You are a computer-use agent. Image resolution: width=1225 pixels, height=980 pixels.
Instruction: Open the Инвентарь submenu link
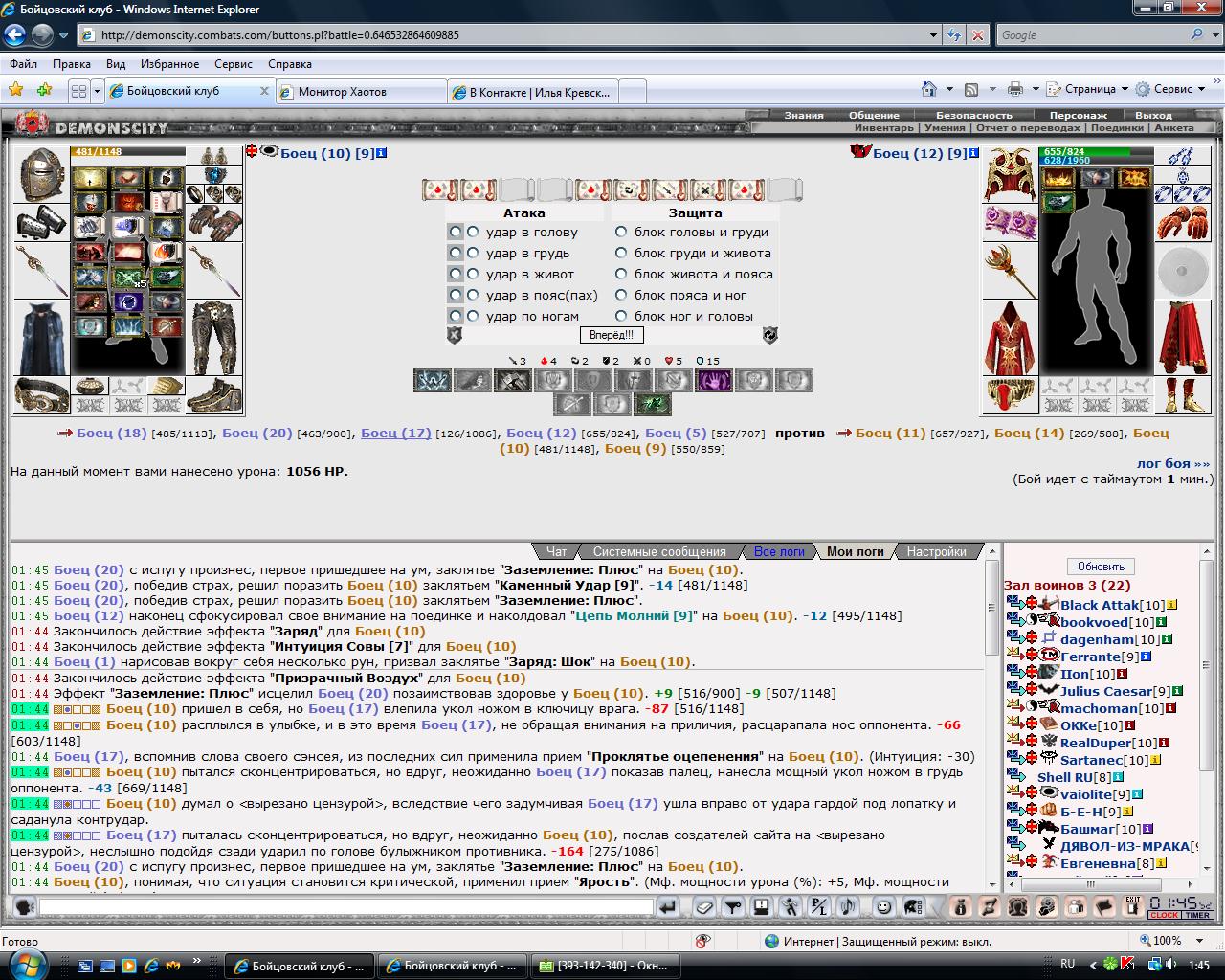pyautogui.click(x=884, y=127)
